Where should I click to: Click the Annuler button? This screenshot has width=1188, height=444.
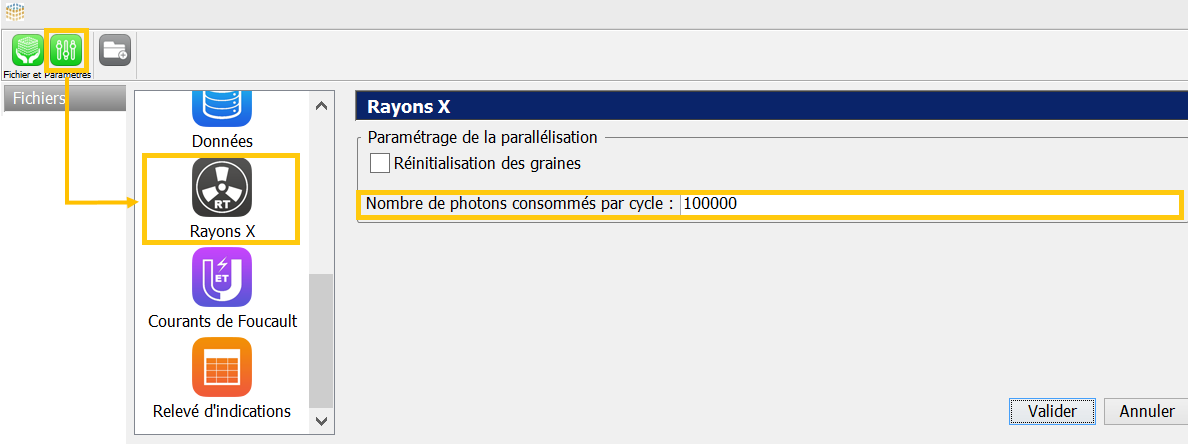[1146, 411]
